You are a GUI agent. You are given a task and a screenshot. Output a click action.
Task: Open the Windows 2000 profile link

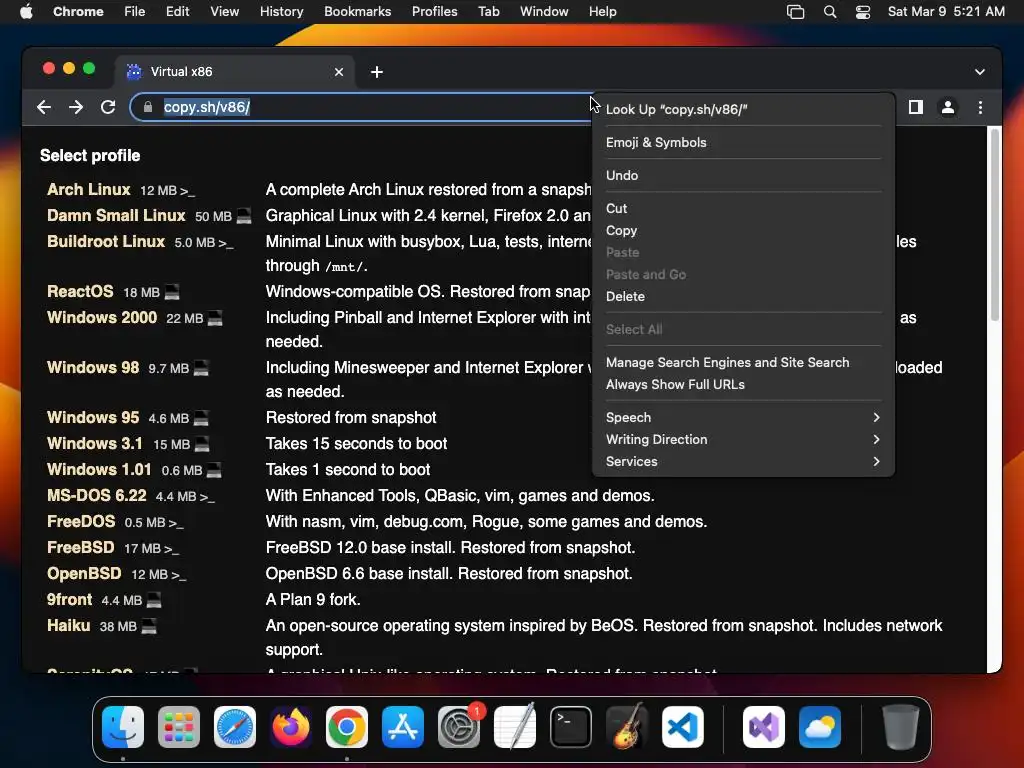(102, 317)
